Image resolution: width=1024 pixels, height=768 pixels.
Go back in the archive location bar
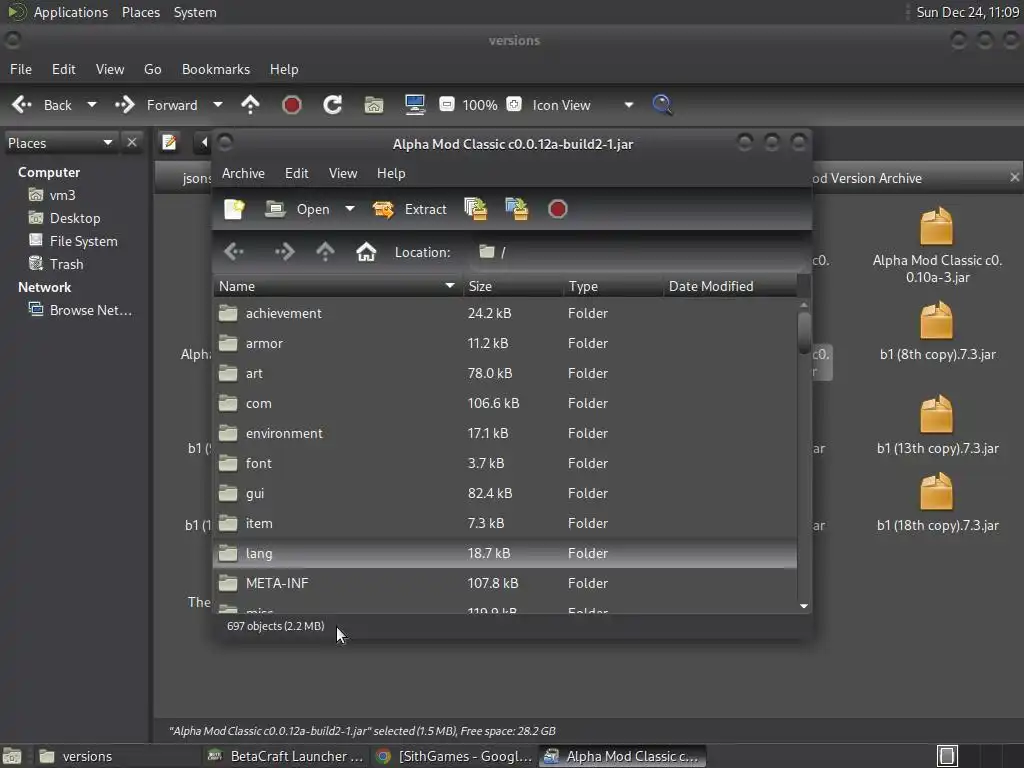point(234,251)
